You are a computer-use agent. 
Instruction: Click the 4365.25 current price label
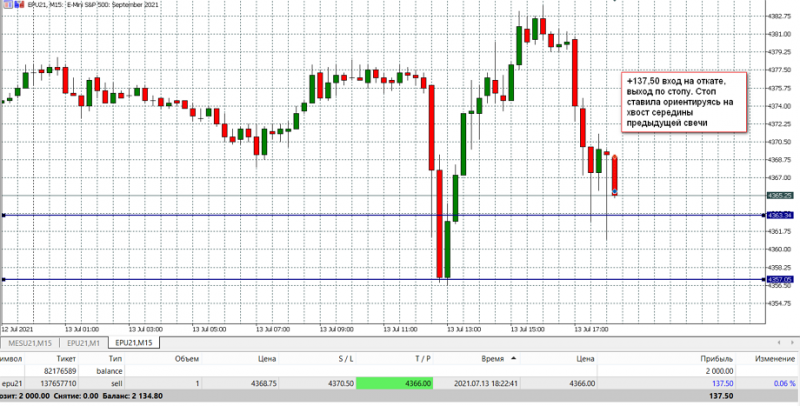click(780, 195)
